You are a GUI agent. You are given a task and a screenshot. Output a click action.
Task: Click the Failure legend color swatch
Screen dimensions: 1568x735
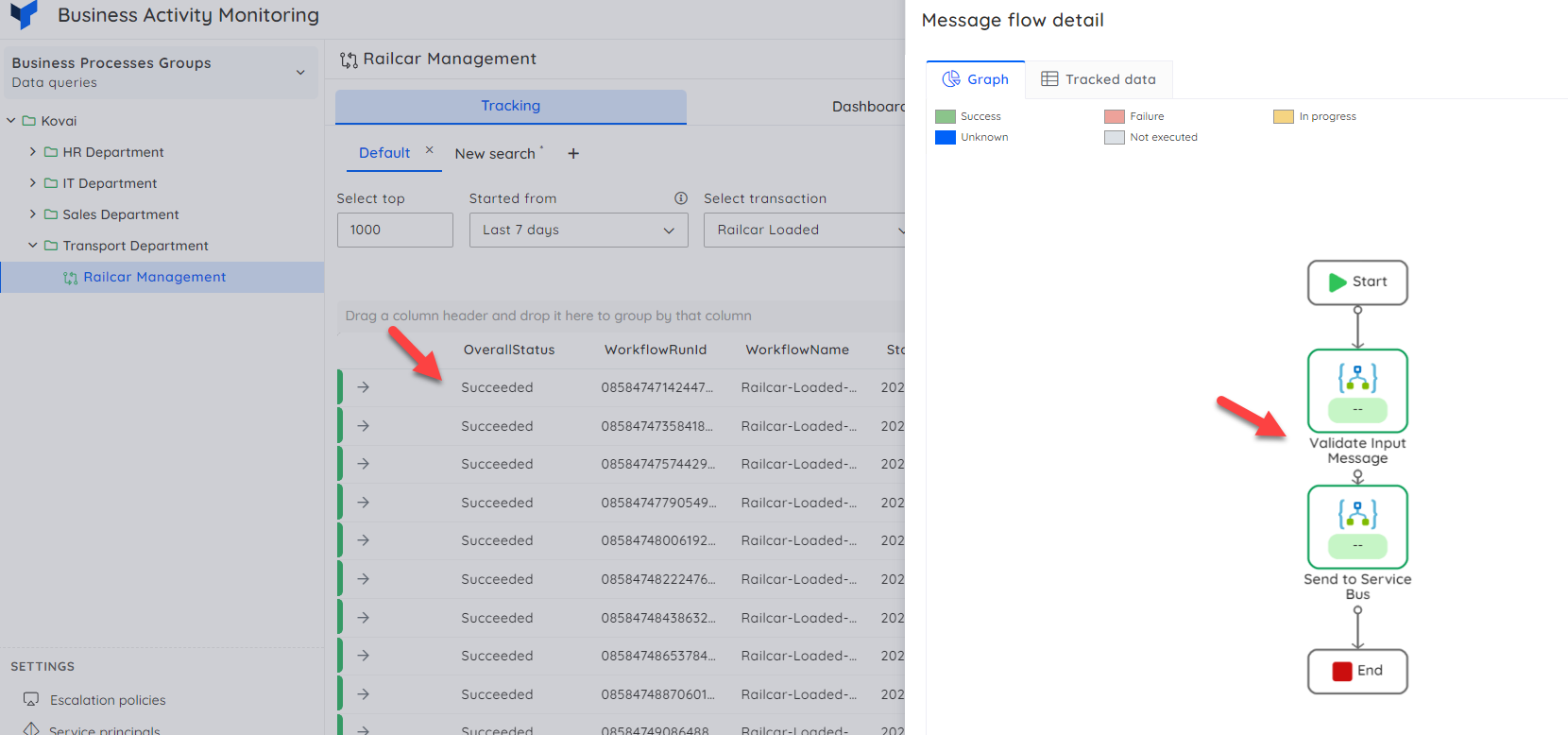coord(1115,116)
